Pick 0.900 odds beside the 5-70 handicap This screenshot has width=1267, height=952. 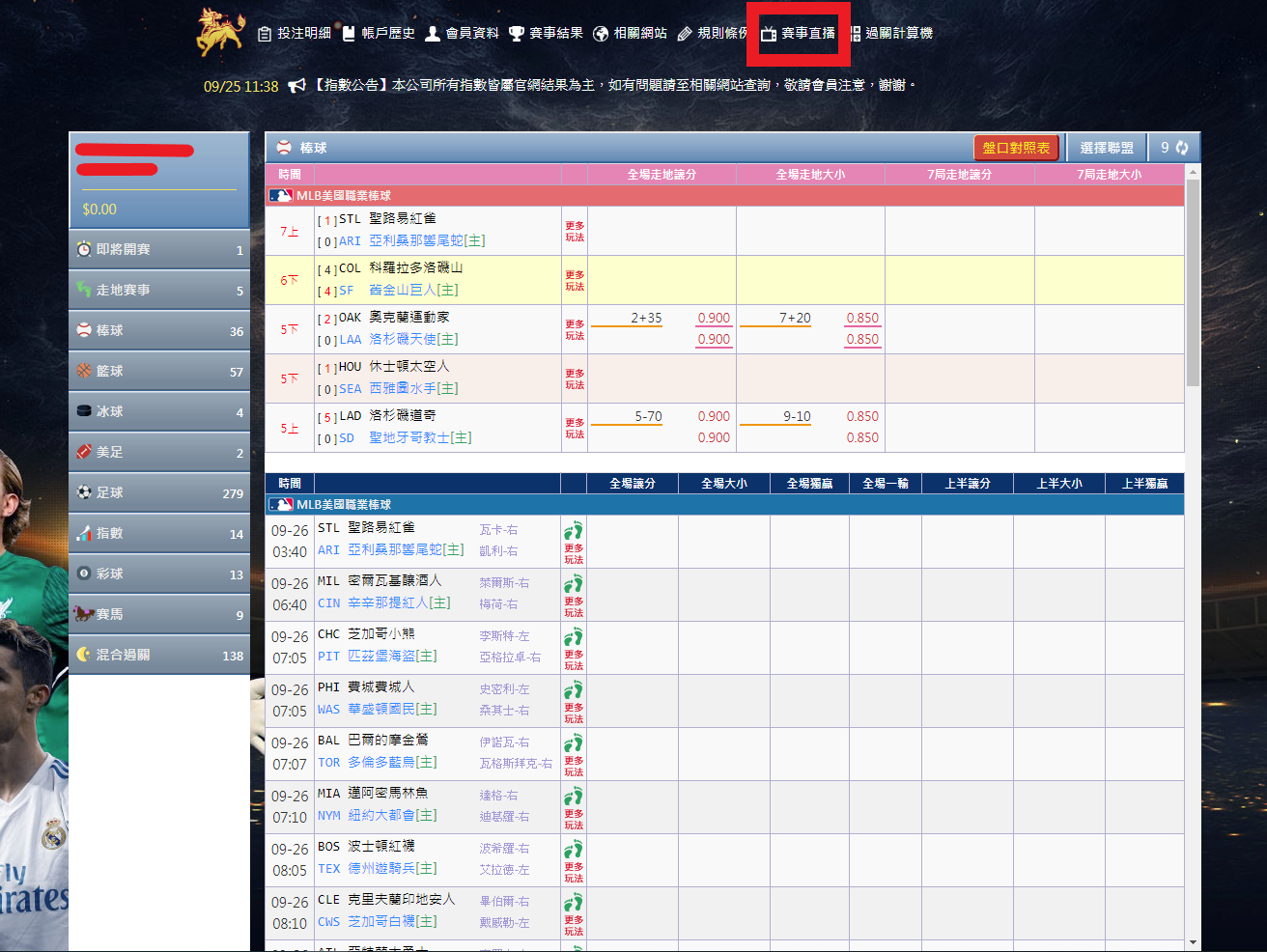click(x=714, y=417)
